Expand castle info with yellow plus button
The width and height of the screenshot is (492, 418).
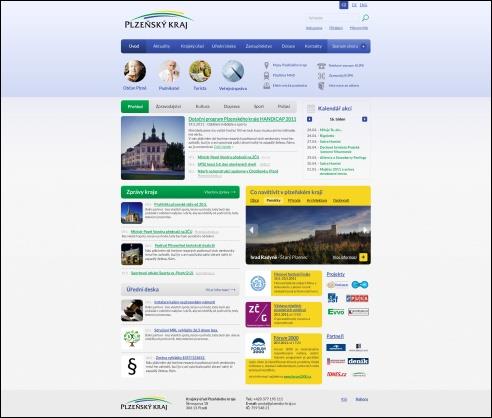pyautogui.click(x=363, y=257)
